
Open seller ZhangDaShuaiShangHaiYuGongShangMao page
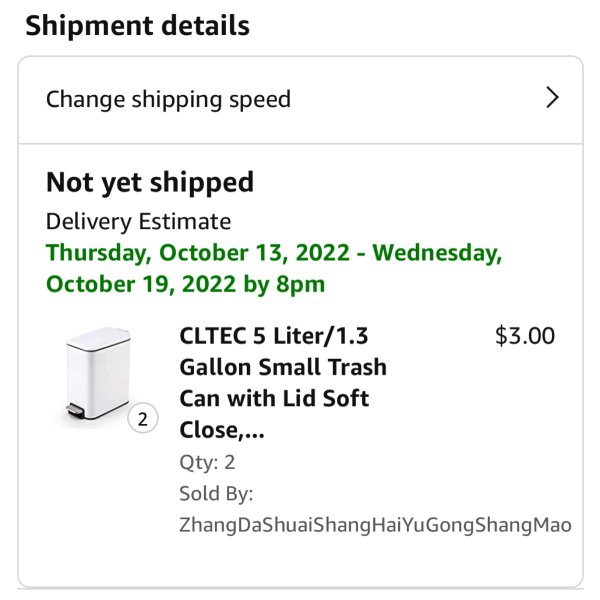(x=375, y=525)
